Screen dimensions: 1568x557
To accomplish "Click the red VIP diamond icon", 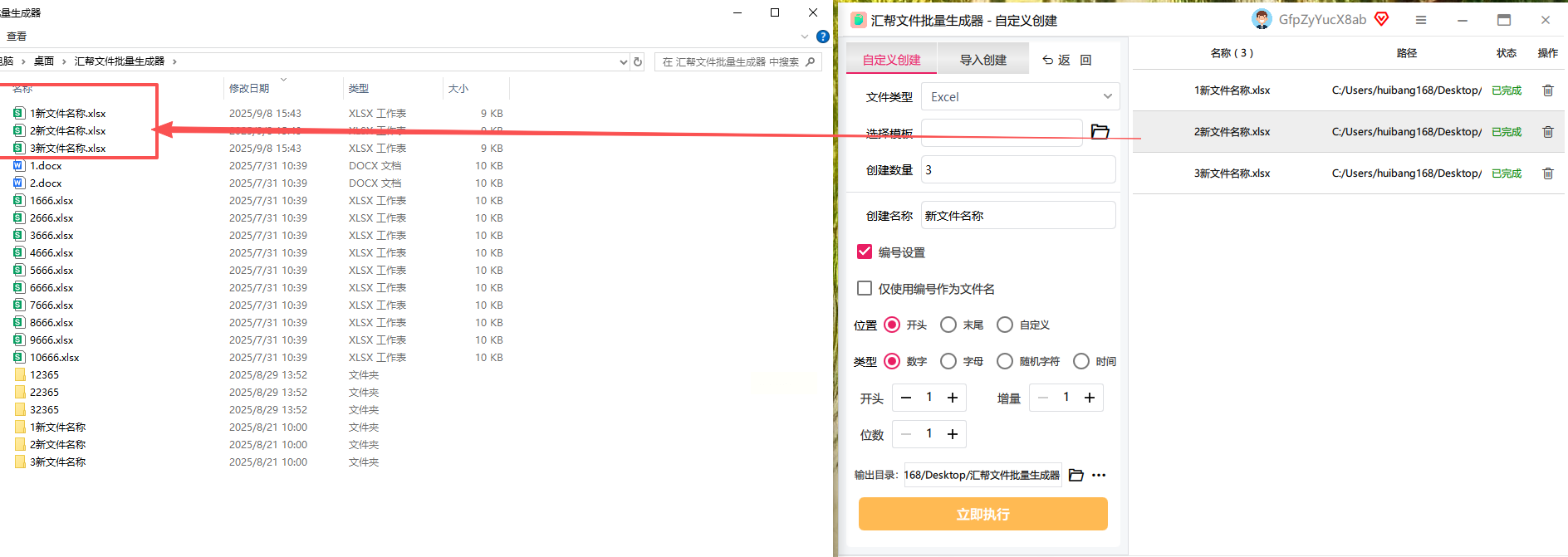I will tap(1382, 19).
